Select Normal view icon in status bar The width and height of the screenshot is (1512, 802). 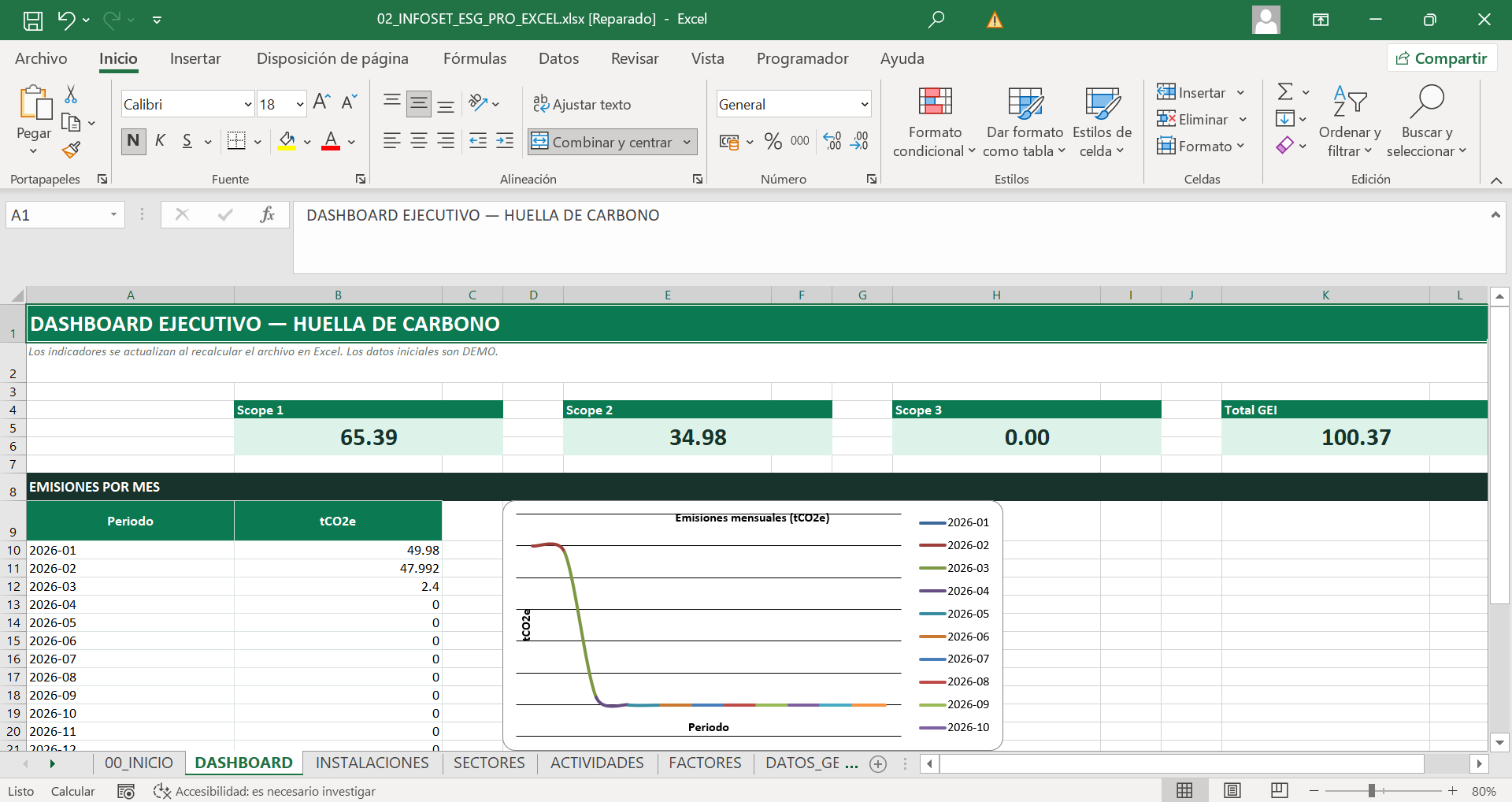1184,790
